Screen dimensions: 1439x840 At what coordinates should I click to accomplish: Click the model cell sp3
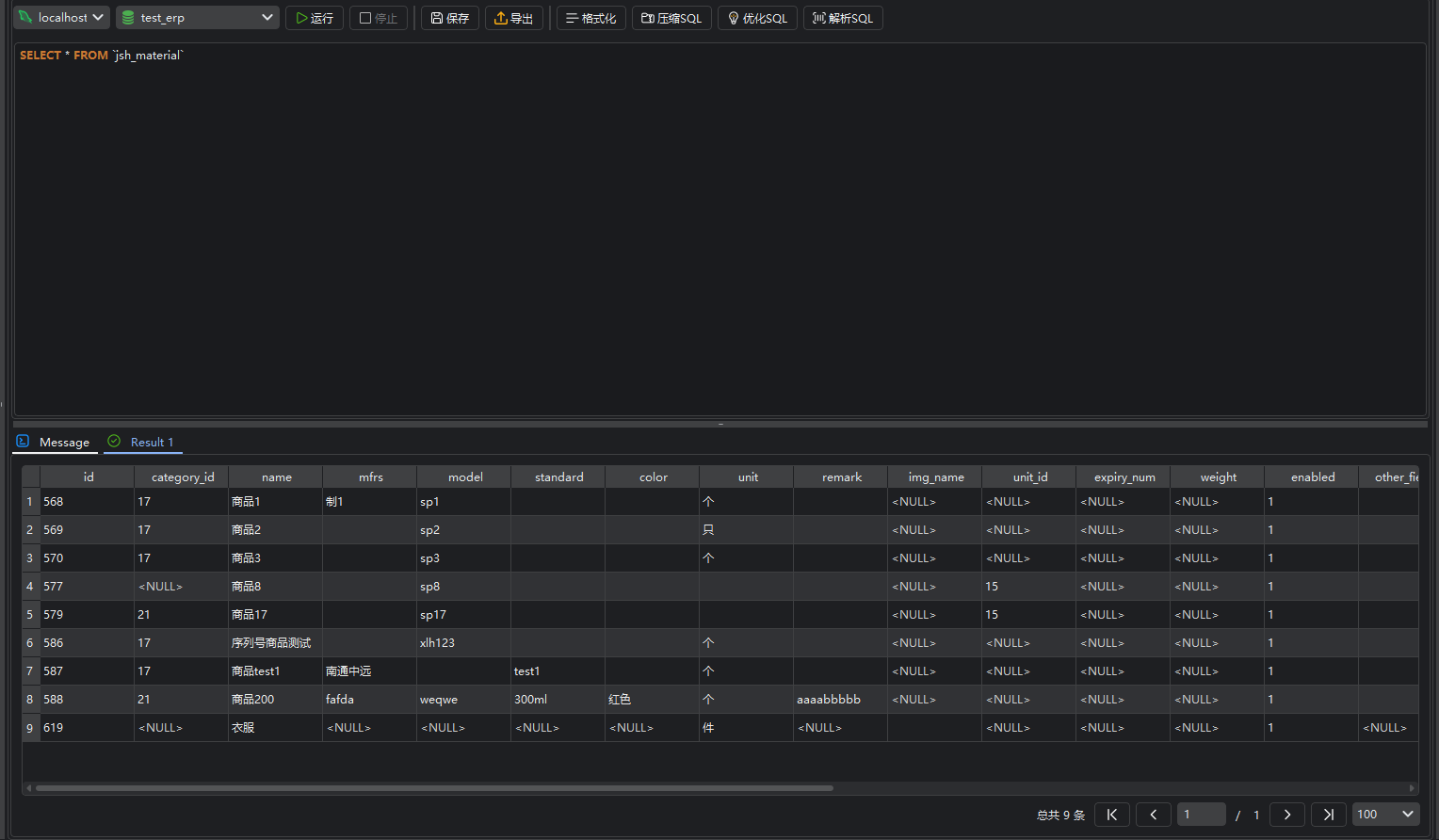[464, 558]
